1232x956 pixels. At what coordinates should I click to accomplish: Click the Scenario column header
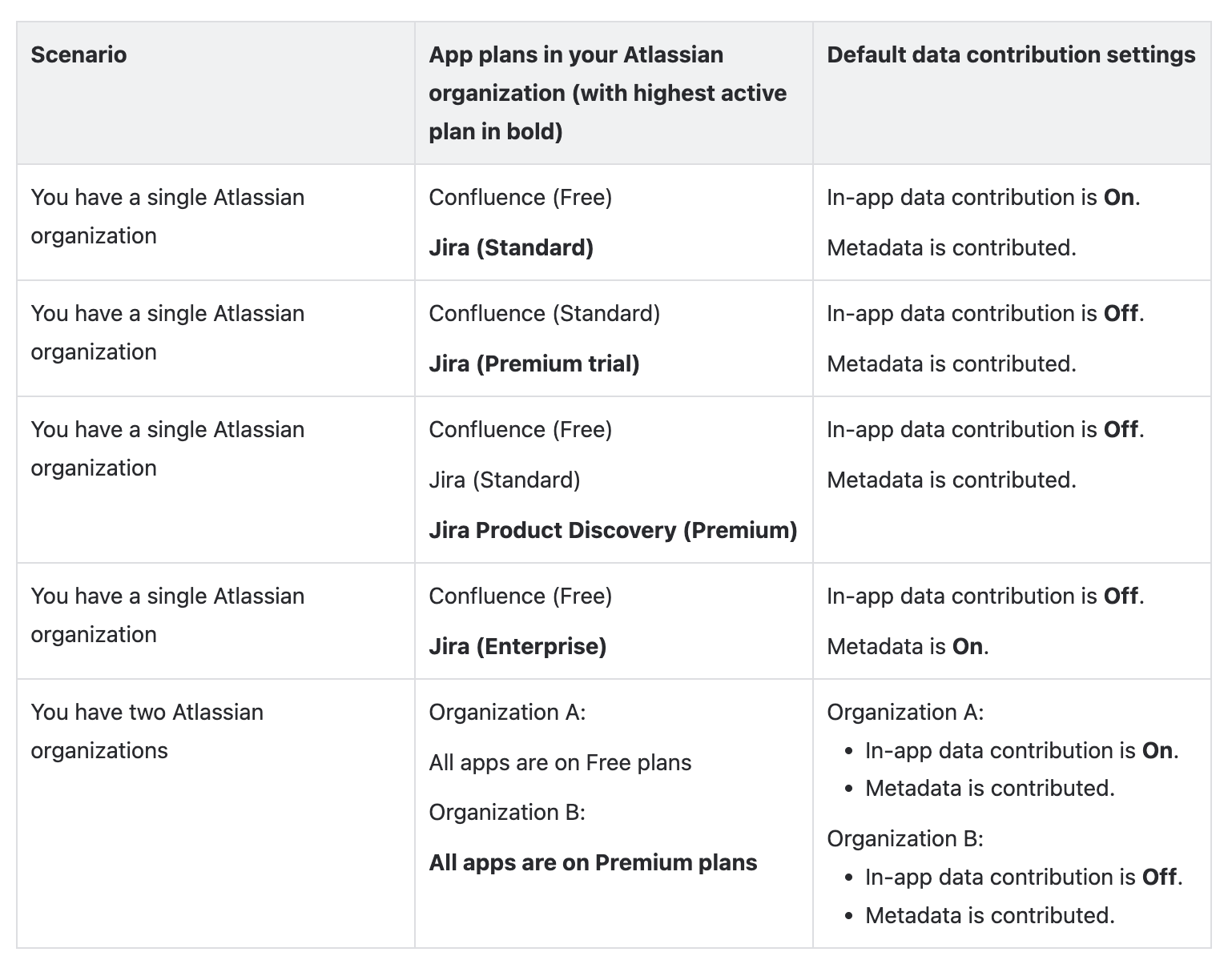coord(79,54)
